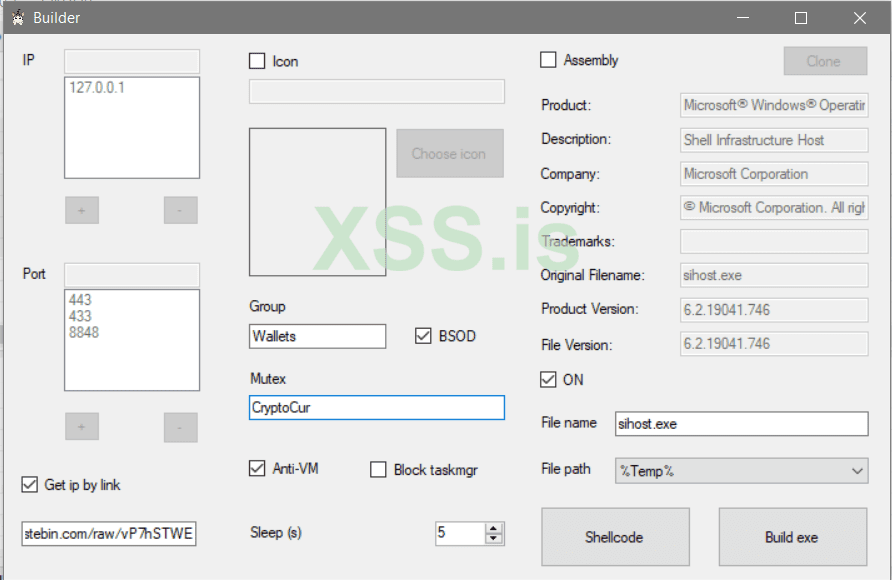
Task: Click the Clone button
Action: 825,61
